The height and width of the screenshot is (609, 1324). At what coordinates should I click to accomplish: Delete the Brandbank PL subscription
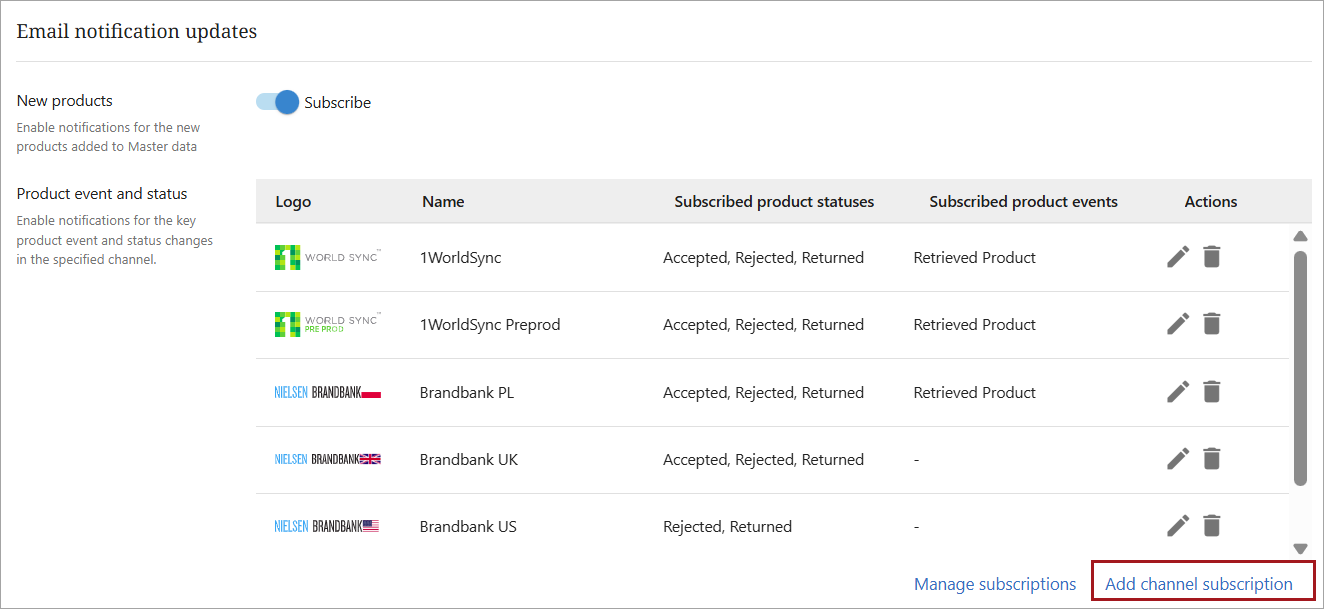1211,392
